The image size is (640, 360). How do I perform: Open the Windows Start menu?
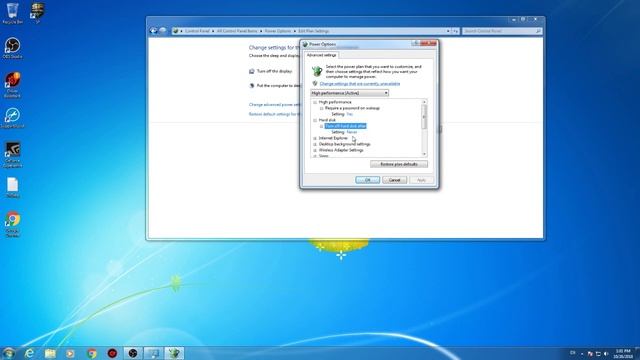tap(9, 353)
